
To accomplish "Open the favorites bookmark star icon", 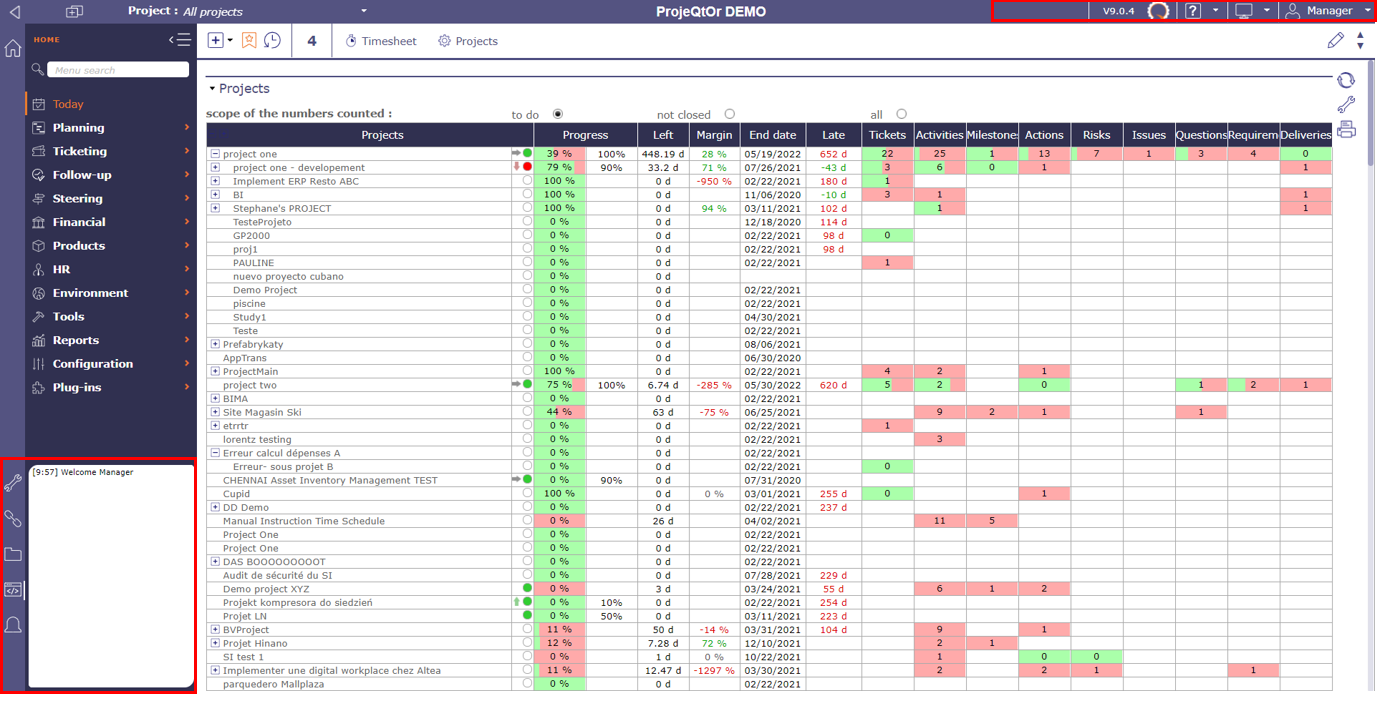I will (249, 41).
